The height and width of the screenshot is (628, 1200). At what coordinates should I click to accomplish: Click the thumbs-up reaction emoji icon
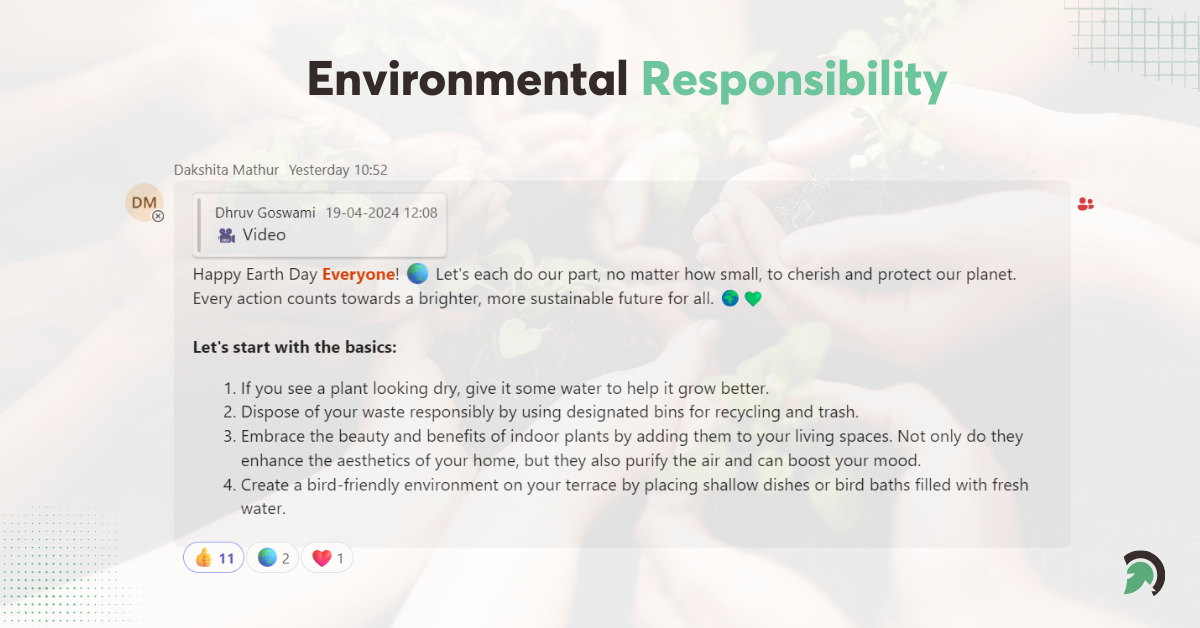(x=203, y=556)
